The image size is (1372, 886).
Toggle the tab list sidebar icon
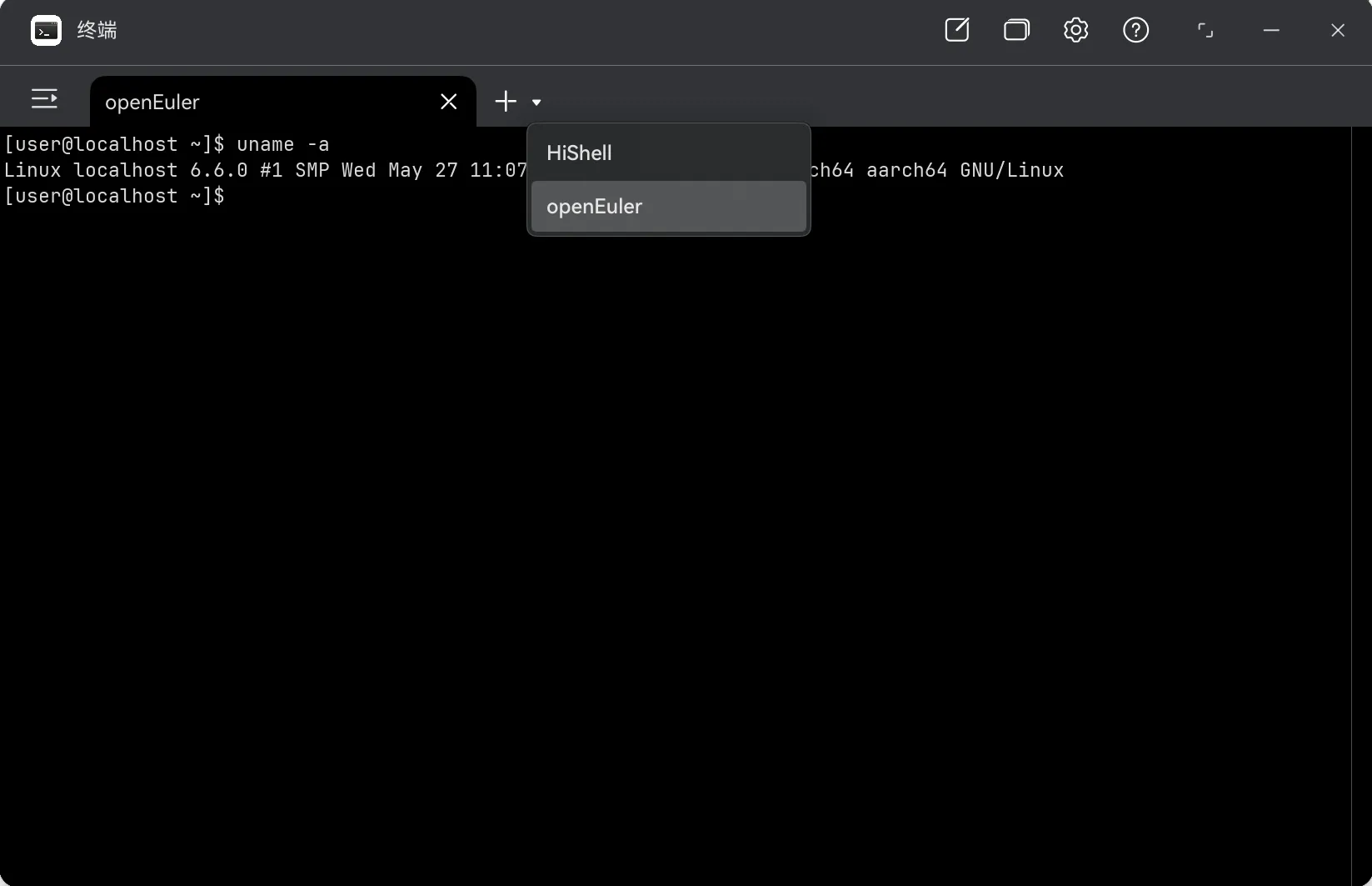[x=44, y=99]
